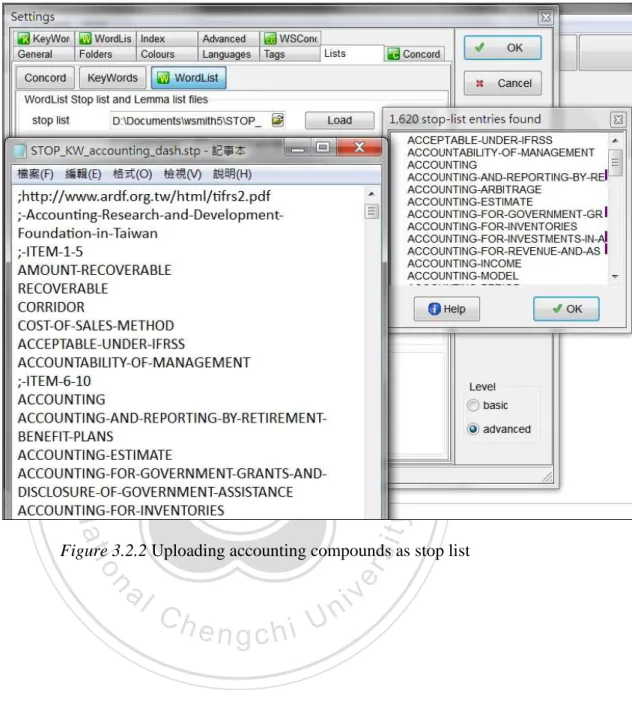This screenshot has height=708, width=632.
Task: Click OK in stop-list entries dialog
Action: pyautogui.click(x=567, y=309)
